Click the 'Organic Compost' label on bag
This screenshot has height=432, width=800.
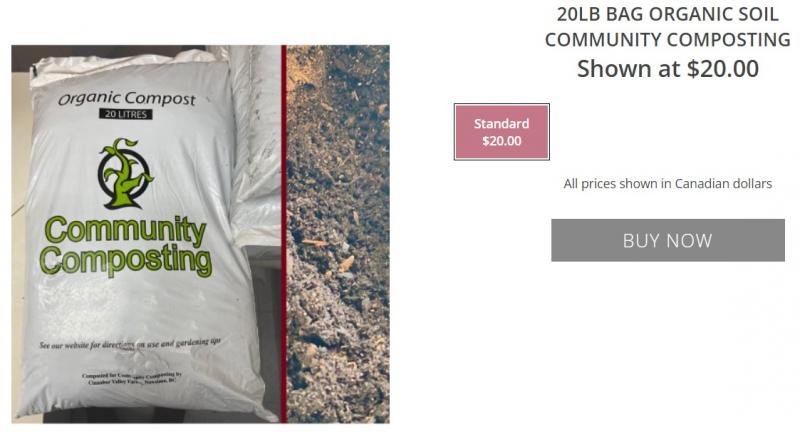tap(127, 98)
